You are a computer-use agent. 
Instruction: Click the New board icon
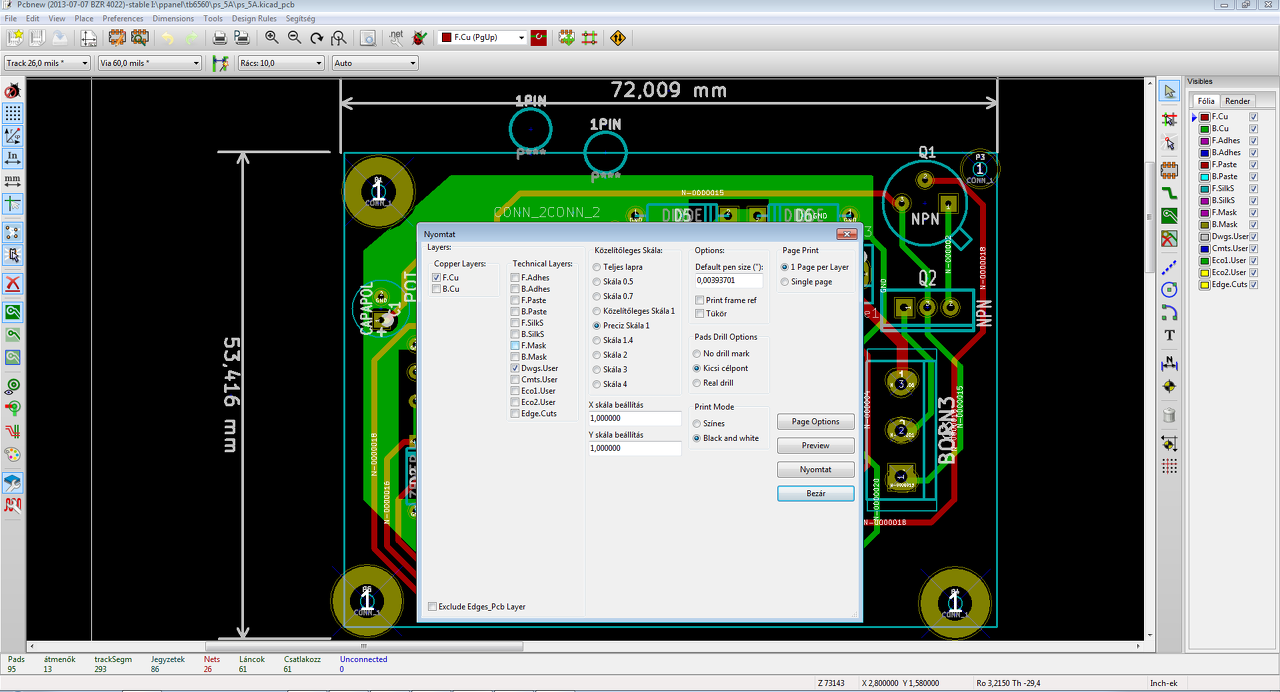tap(14, 38)
